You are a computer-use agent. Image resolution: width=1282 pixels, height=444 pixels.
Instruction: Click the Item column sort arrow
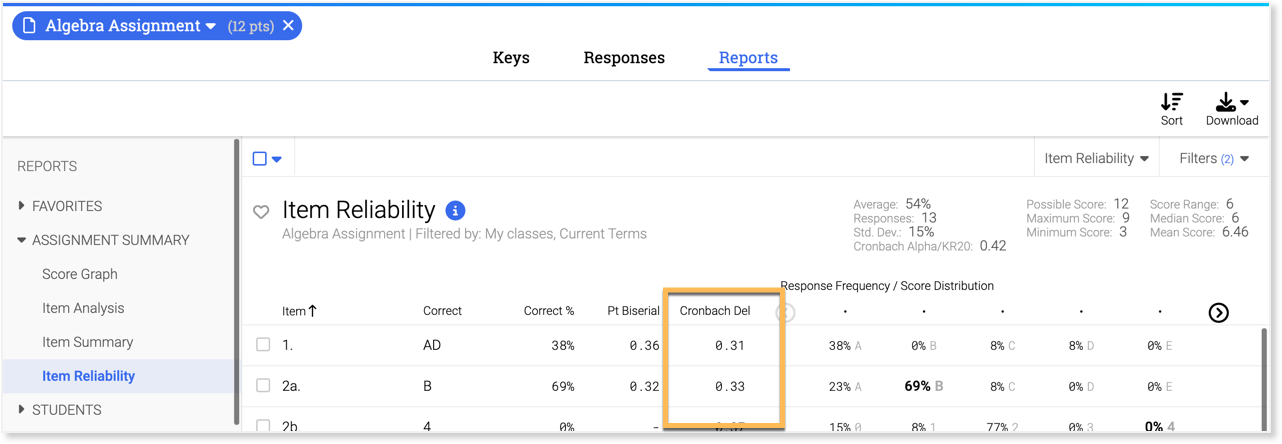312,311
